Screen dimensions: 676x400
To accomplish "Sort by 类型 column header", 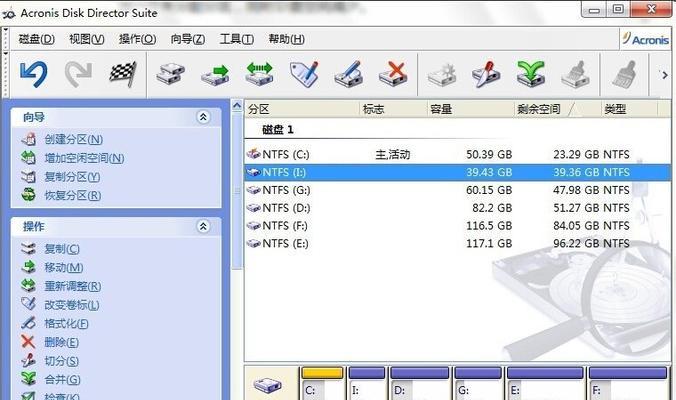I will pyautogui.click(x=629, y=109).
